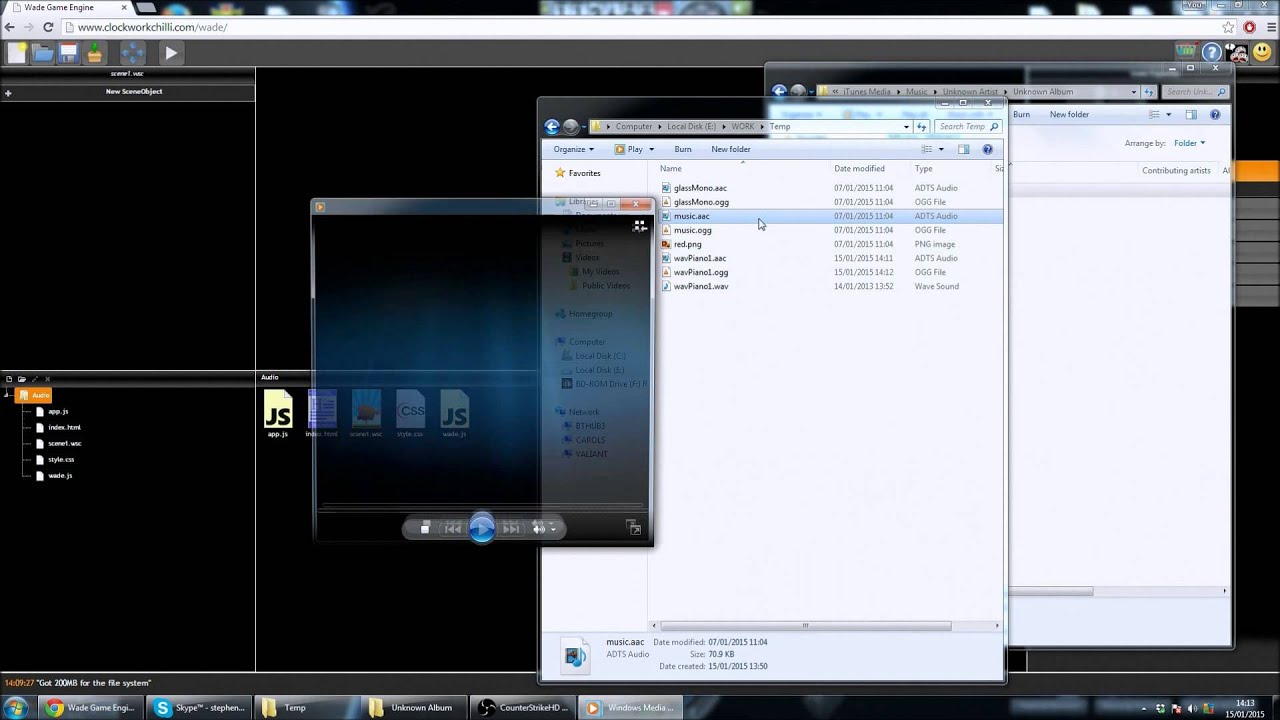Toggle the preview pane in Temp window
The height and width of the screenshot is (720, 1280).
pyautogui.click(x=964, y=149)
